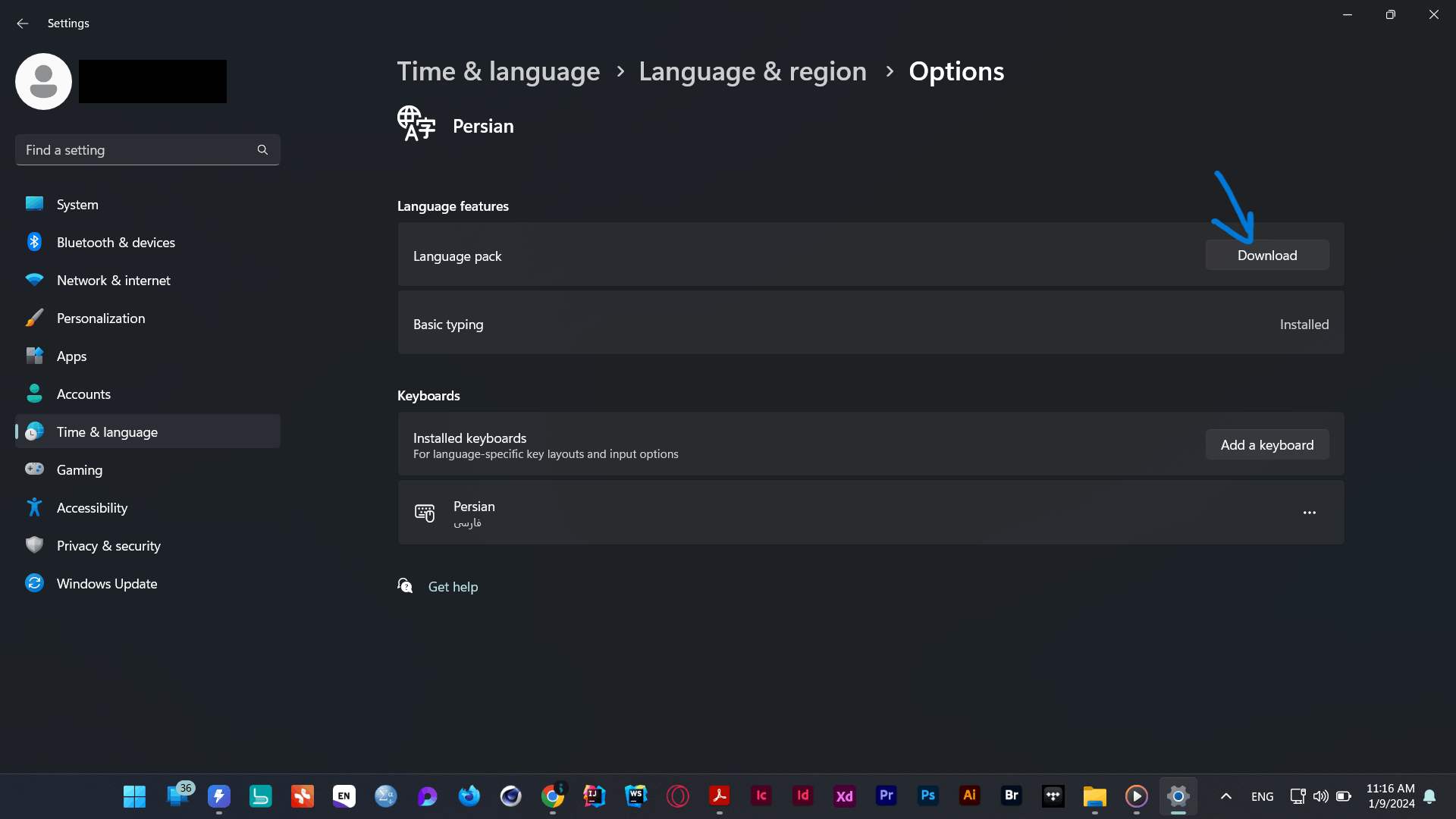Click the user profile avatar
Viewport: 1456px width, 819px height.
(x=43, y=81)
